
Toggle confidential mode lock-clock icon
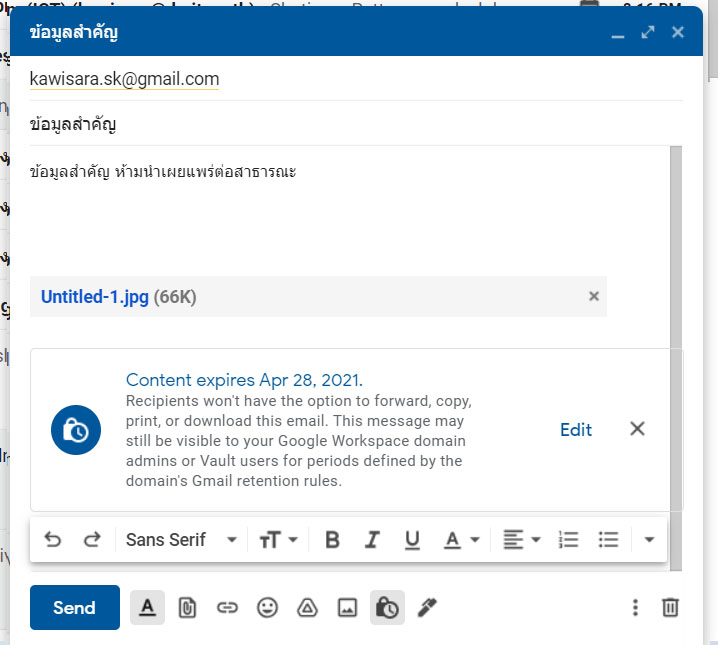click(x=387, y=607)
